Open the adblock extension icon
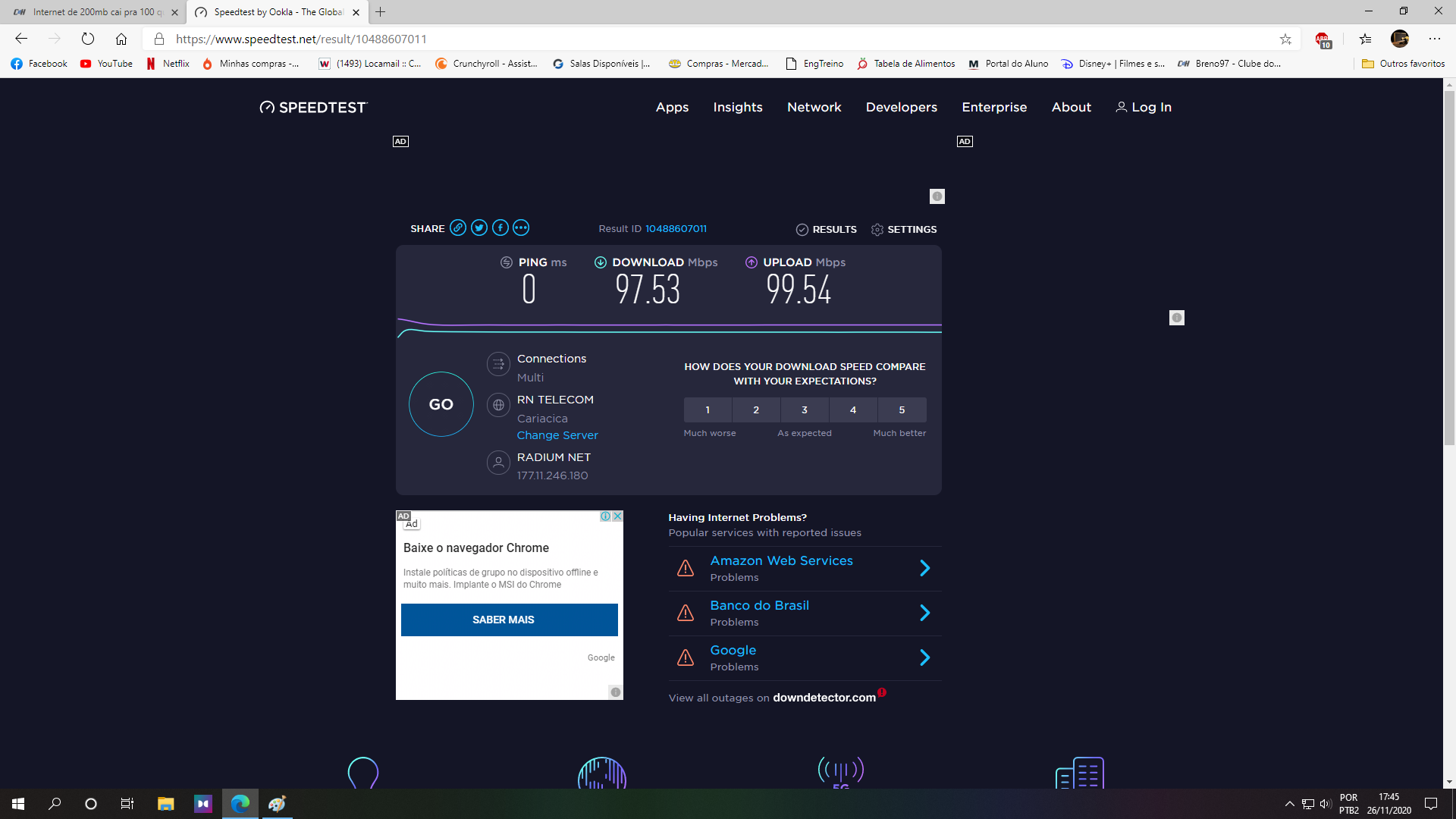Viewport: 1456px width, 819px height. (1323, 39)
